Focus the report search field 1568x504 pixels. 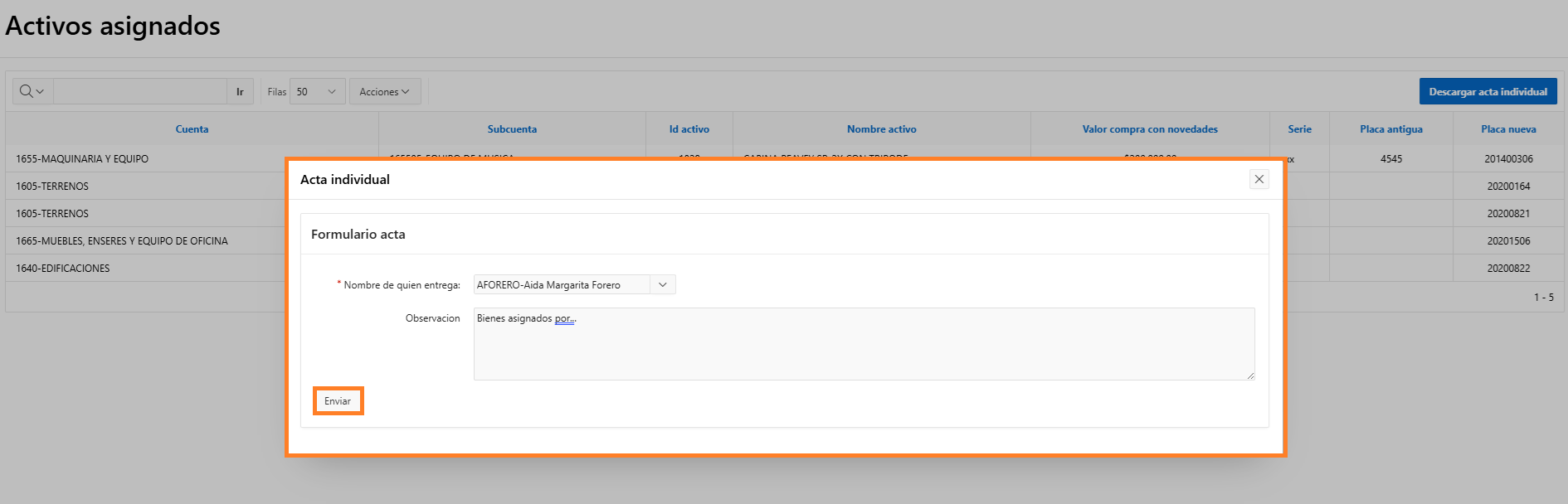click(x=140, y=91)
